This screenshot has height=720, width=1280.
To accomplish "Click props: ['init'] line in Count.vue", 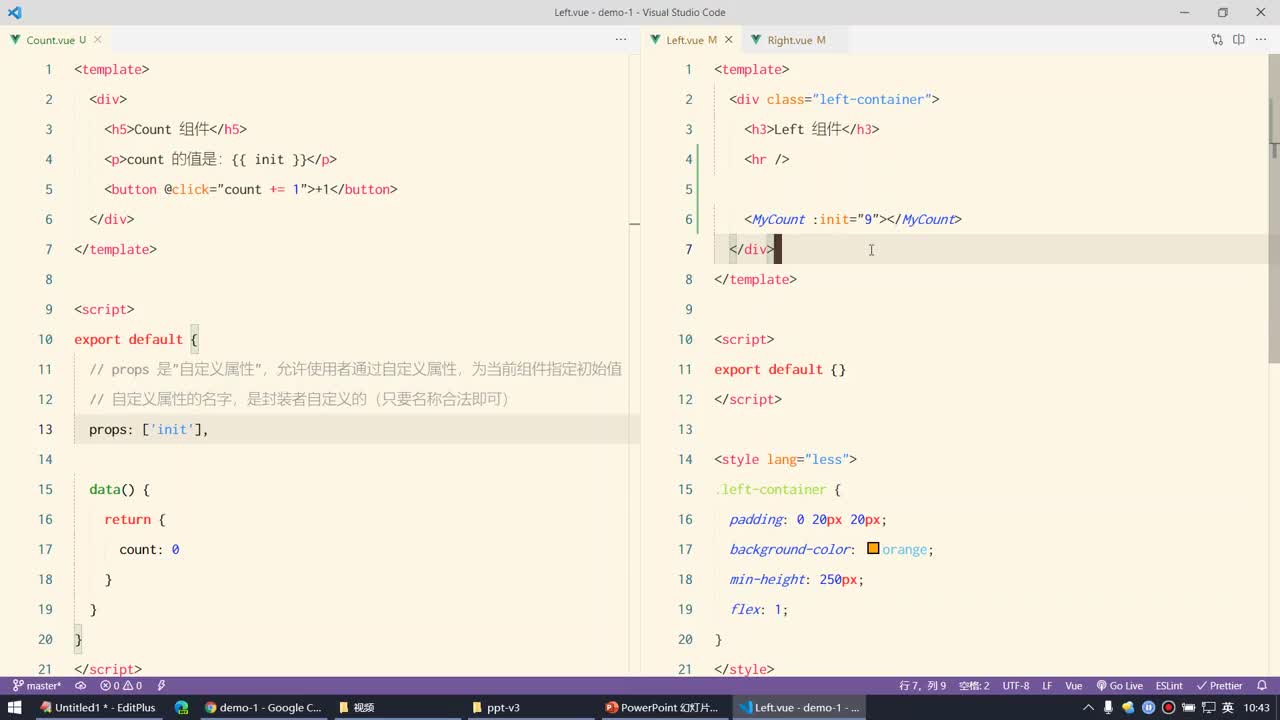I will click(149, 429).
